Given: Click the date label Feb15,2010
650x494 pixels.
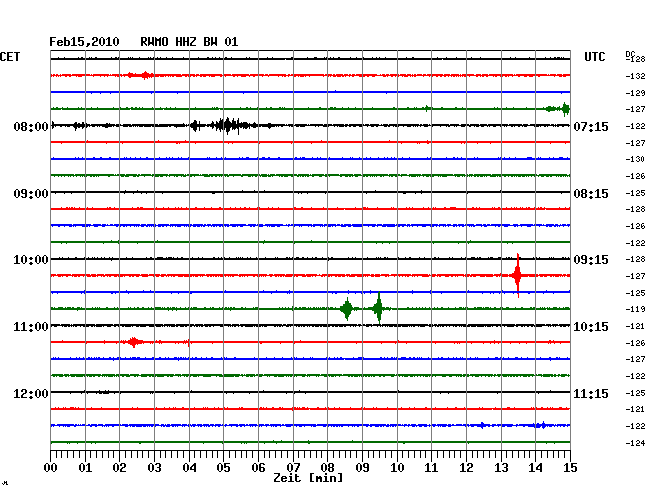Looking at the screenshot, I should click(x=84, y=42).
